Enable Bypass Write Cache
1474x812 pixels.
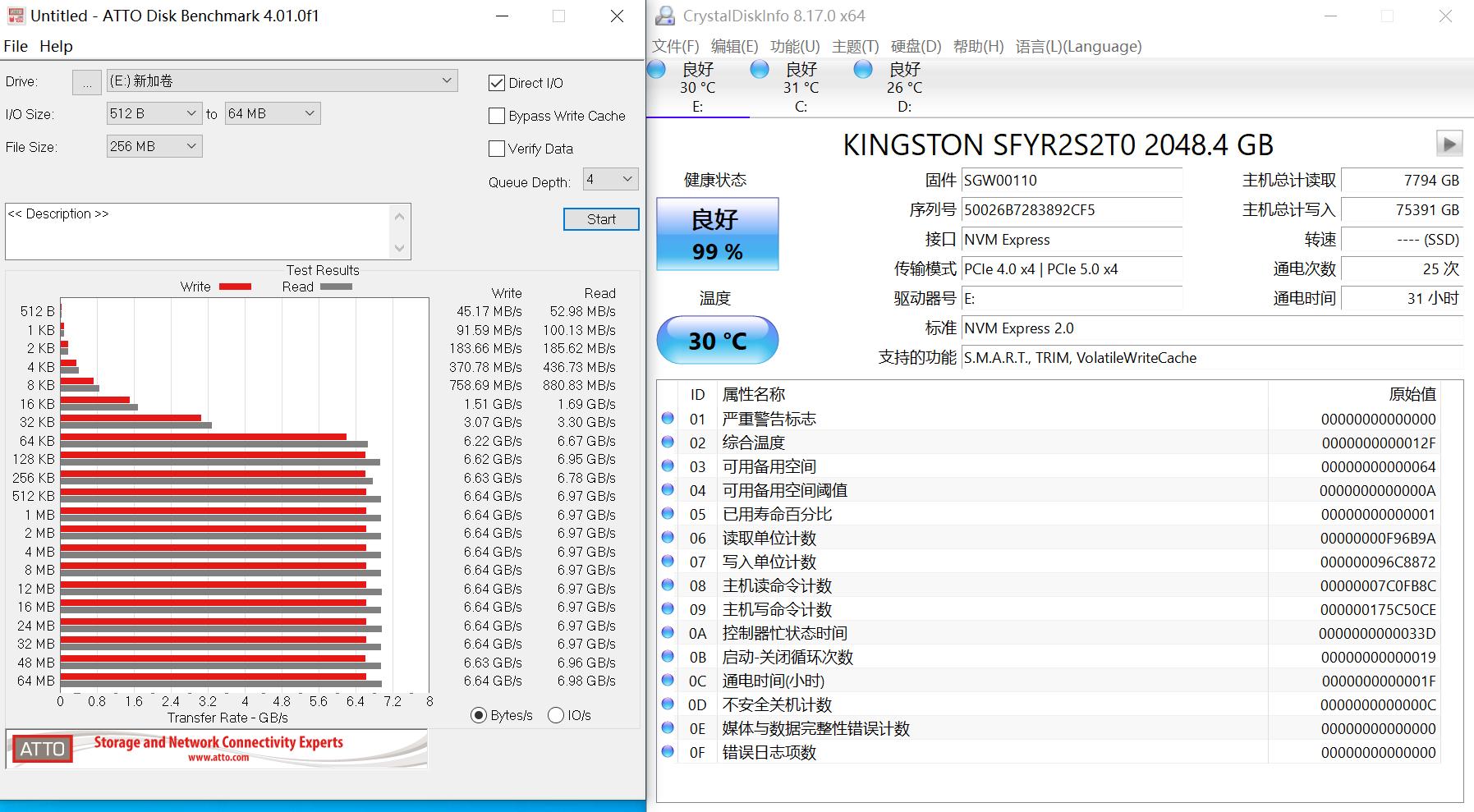point(496,116)
